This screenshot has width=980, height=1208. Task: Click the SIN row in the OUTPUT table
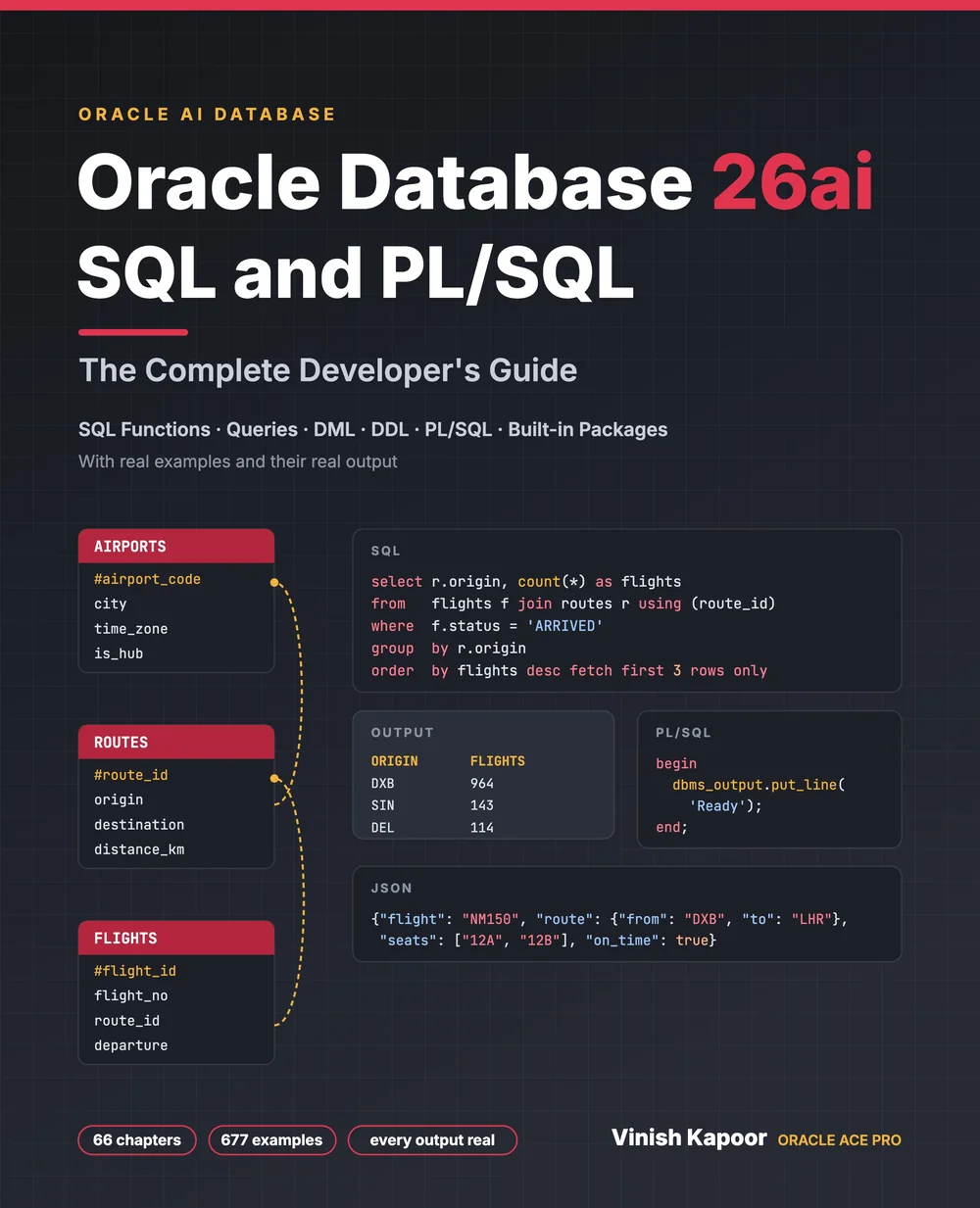483,805
